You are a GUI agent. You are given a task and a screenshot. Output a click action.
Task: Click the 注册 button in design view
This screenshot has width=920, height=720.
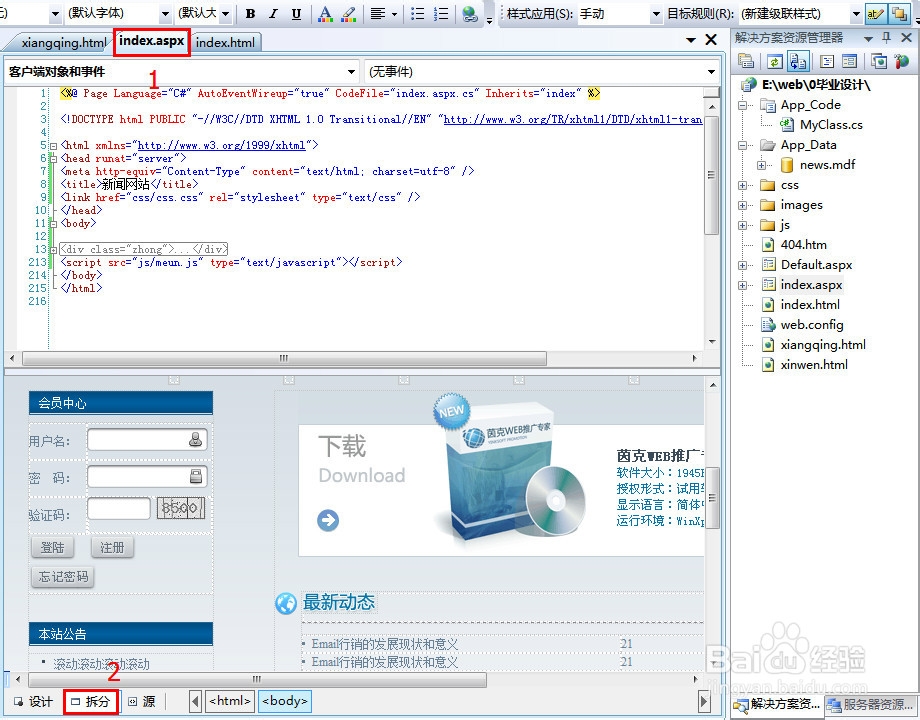pos(112,547)
